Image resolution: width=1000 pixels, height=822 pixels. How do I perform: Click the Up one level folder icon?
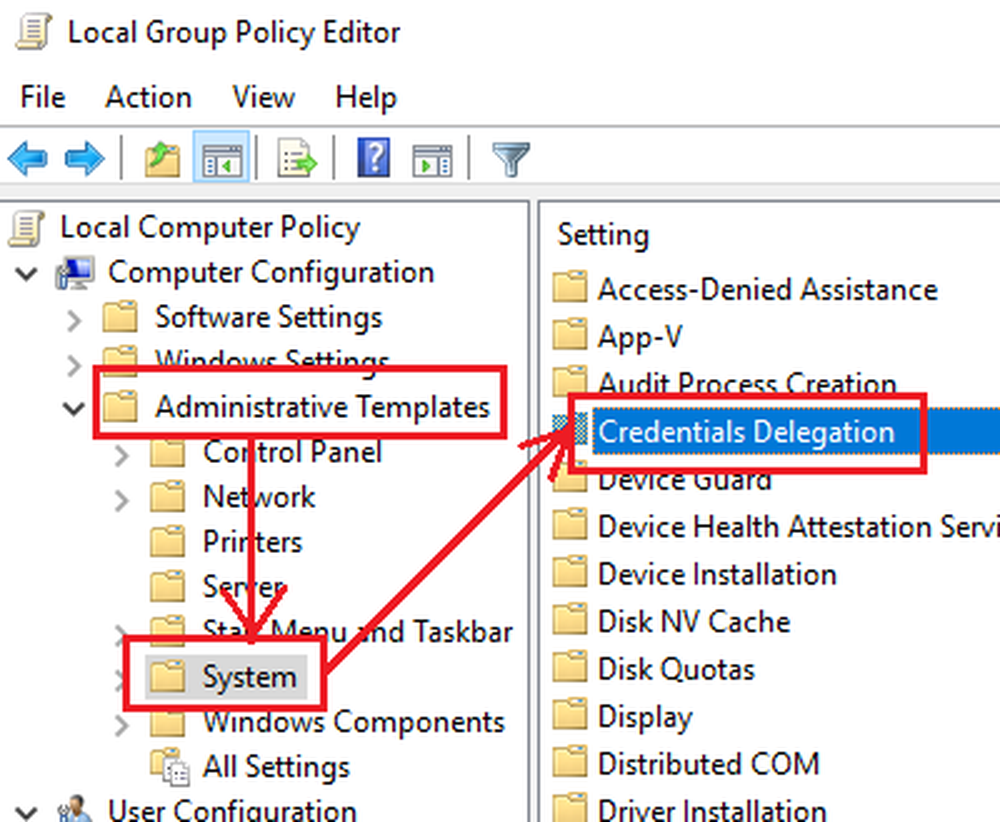[x=162, y=159]
